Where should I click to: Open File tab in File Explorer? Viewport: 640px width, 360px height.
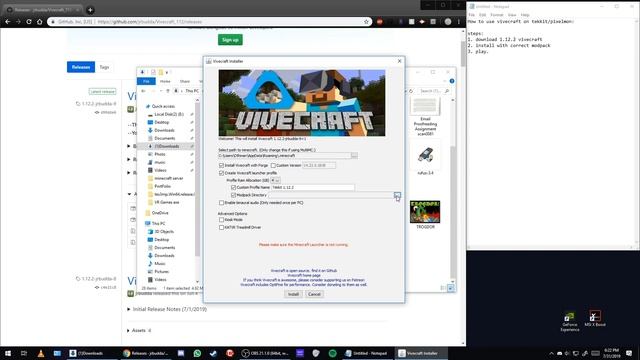[146, 81]
